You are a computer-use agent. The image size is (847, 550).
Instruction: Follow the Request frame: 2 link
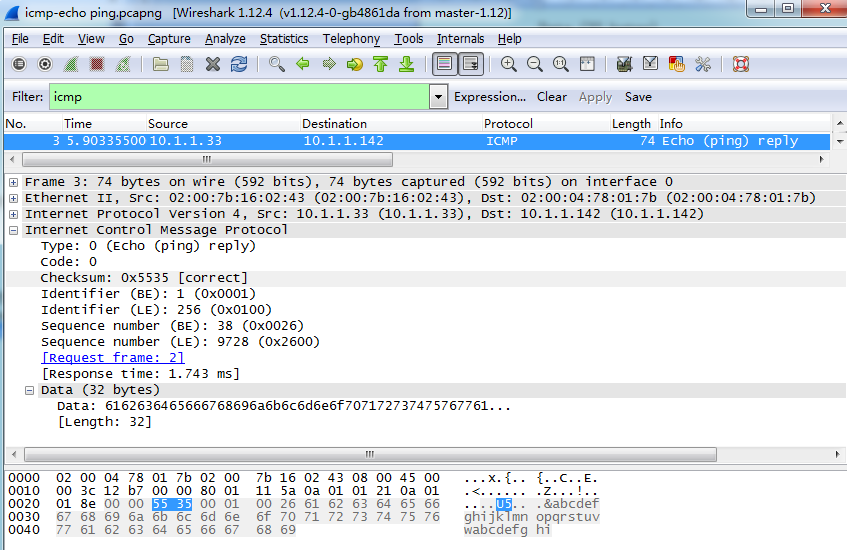112,358
